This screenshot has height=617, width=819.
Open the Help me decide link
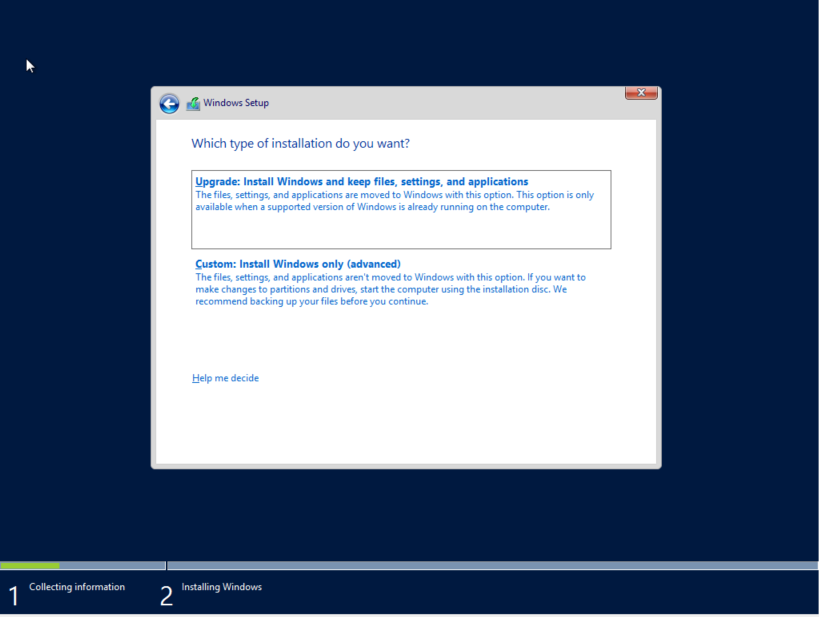point(225,378)
